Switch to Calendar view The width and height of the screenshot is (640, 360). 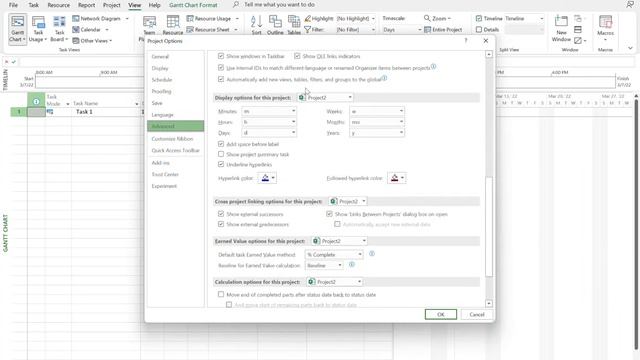(x=91, y=30)
